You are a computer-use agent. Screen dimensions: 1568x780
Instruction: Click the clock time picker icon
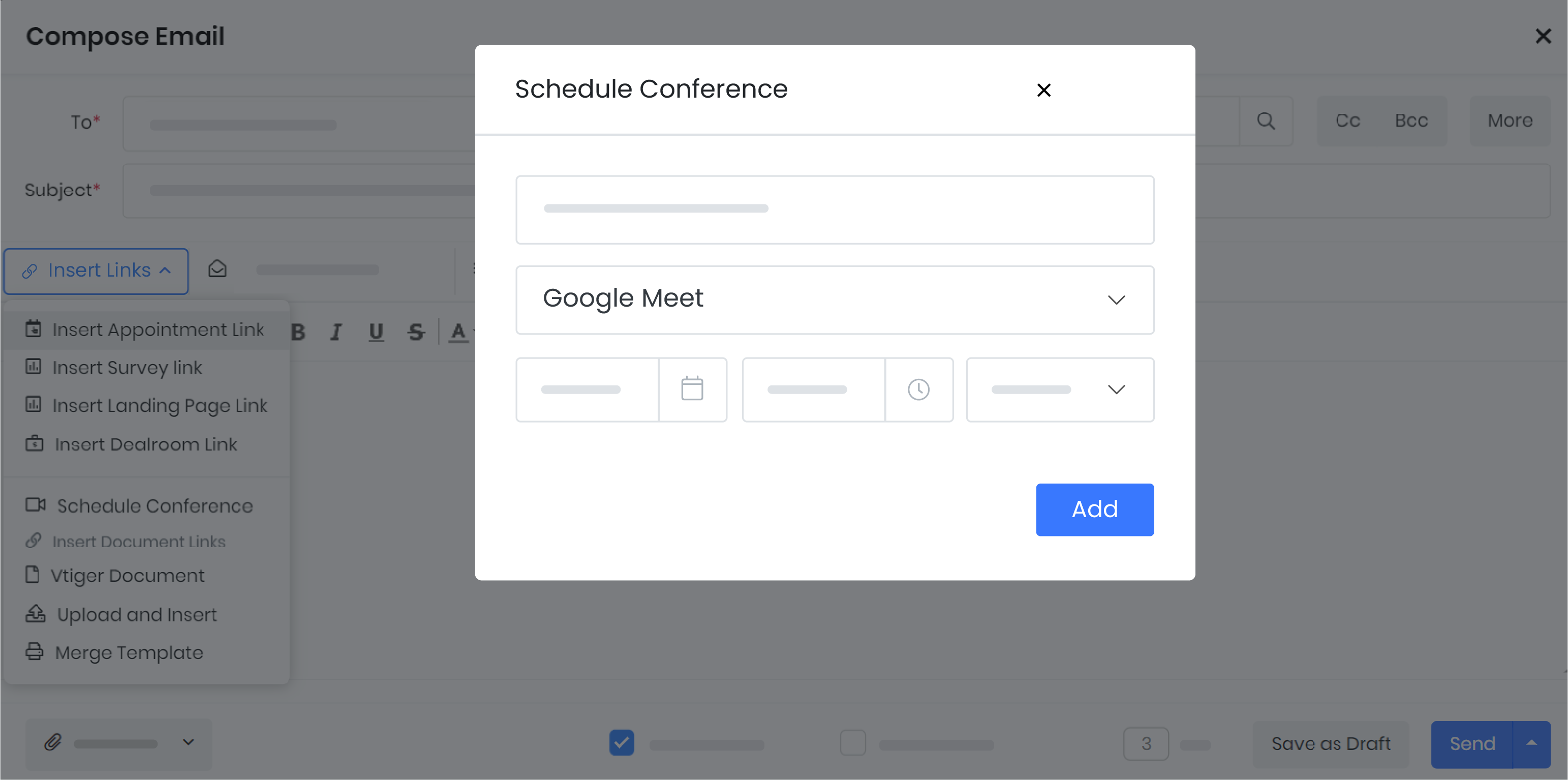pyautogui.click(x=918, y=389)
